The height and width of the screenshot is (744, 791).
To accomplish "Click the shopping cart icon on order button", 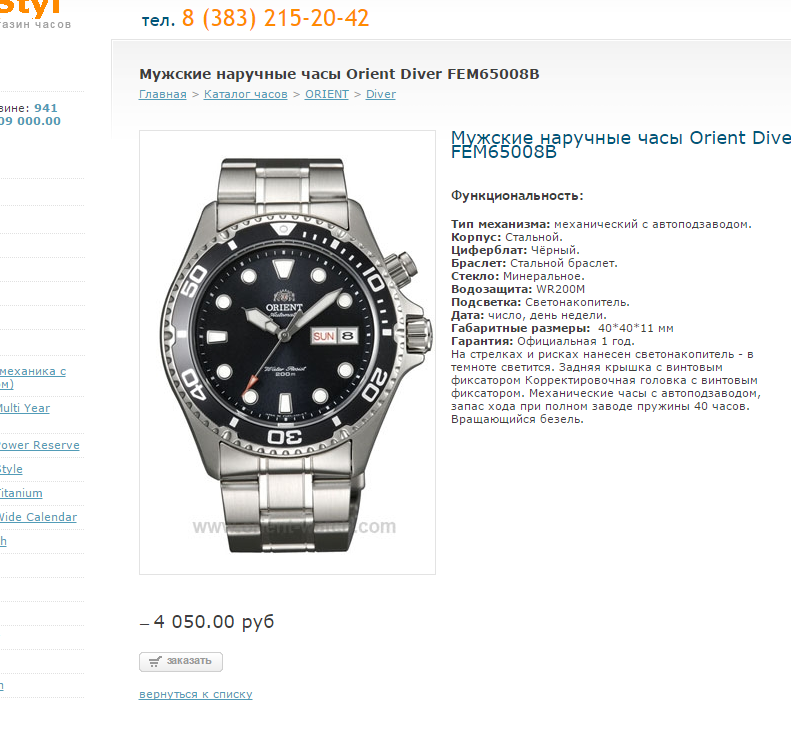I will coord(155,661).
